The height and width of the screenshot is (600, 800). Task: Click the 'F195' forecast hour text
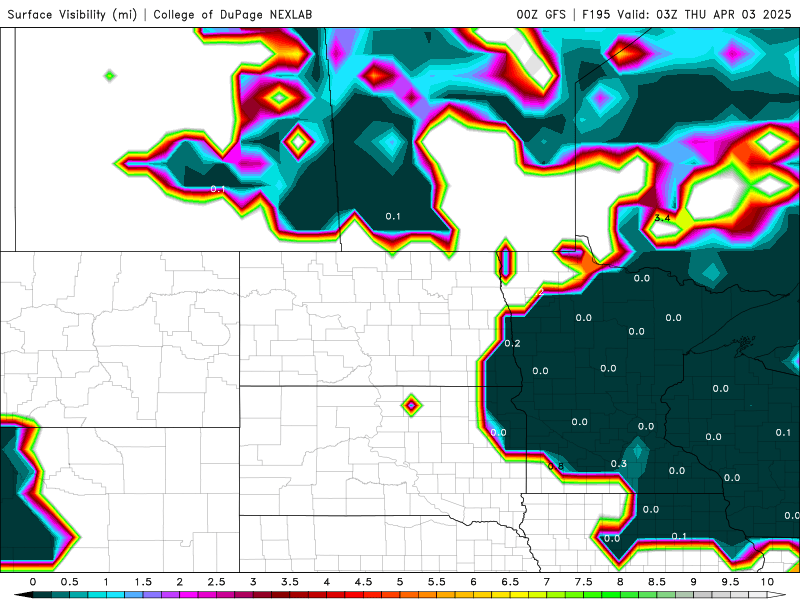click(596, 14)
